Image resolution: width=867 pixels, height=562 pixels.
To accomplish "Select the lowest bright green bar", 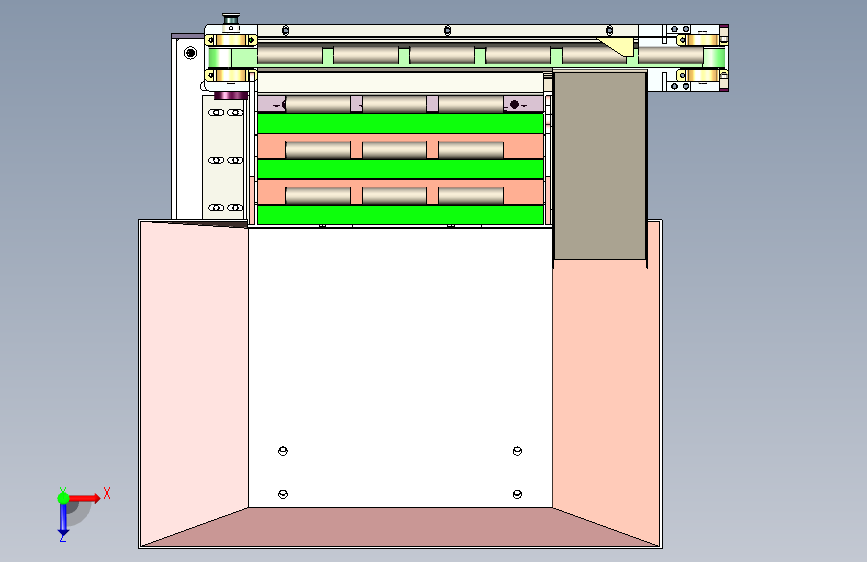I will [400, 215].
